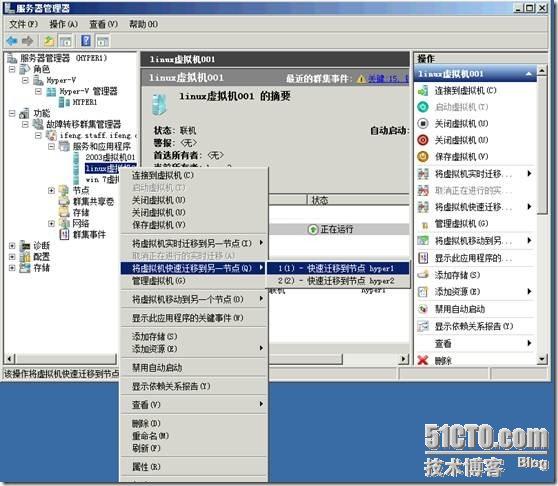Click the 群集事件 tree icon

click(x=64, y=234)
